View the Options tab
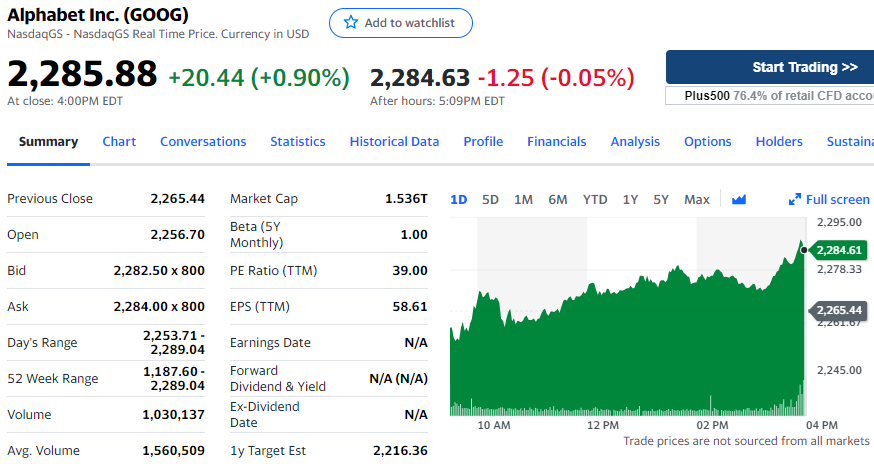The width and height of the screenshot is (874, 464). 707,142
